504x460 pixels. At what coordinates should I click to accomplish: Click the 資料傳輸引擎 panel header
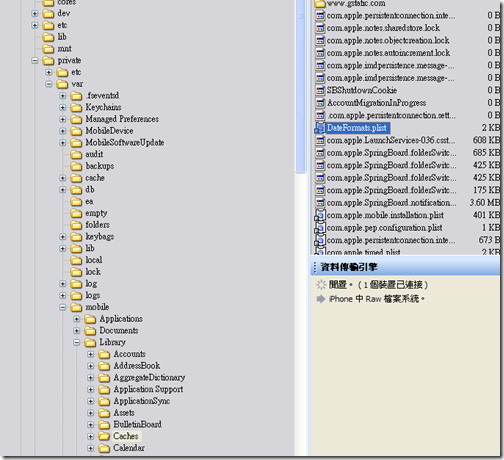tap(406, 267)
